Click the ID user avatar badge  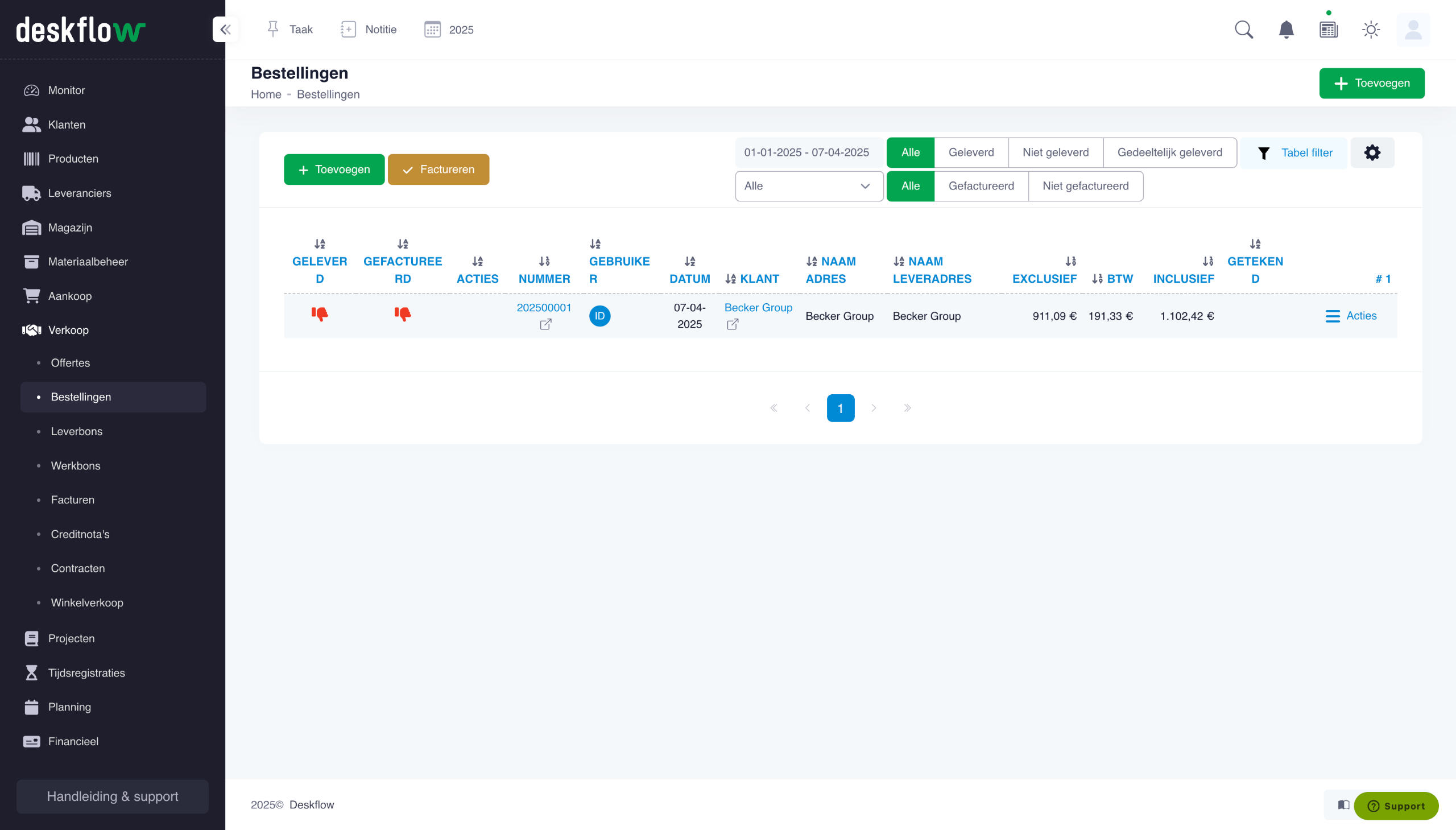pos(599,316)
